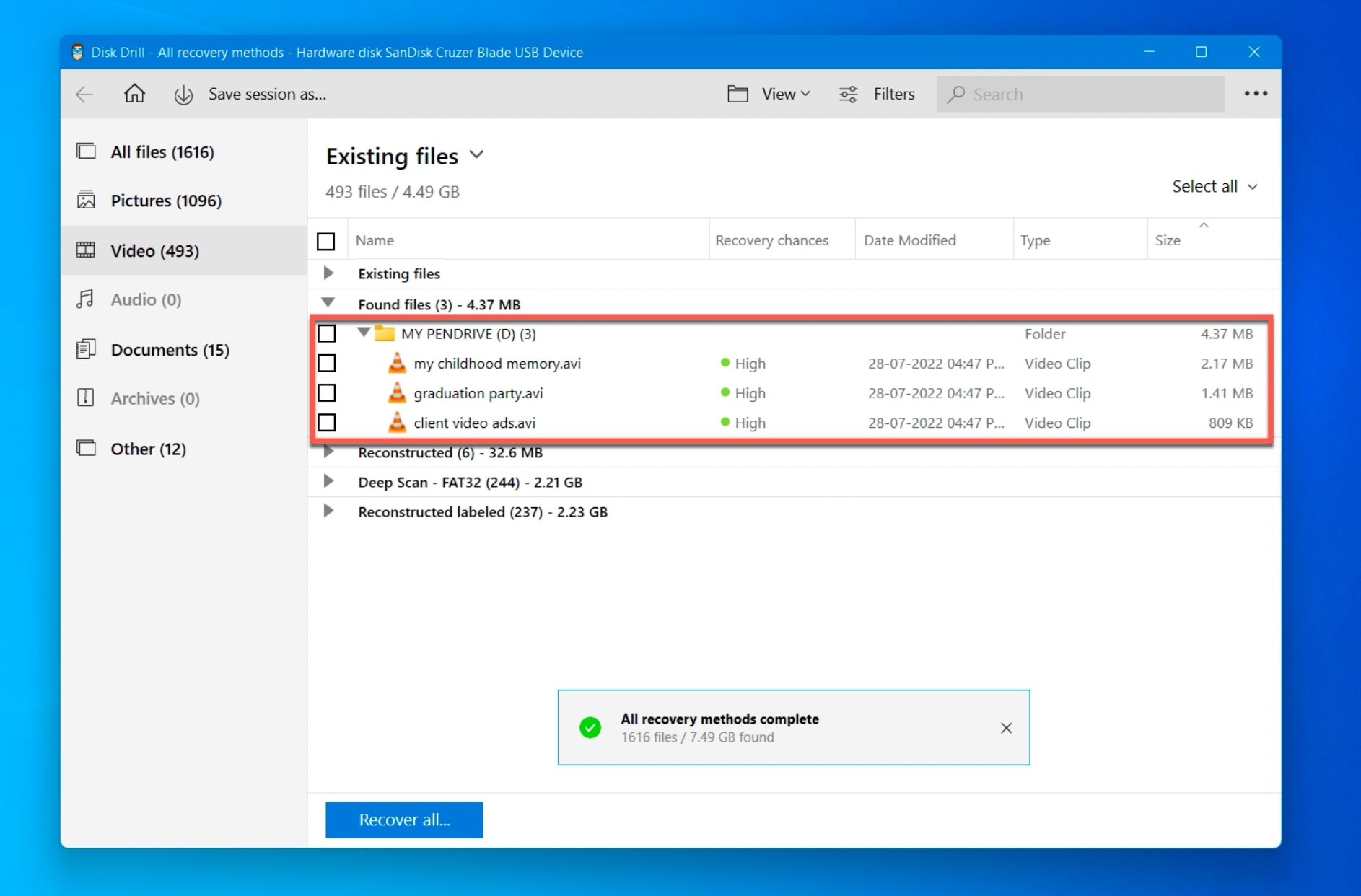Click VLC icon of client video ads.avi

[397, 422]
